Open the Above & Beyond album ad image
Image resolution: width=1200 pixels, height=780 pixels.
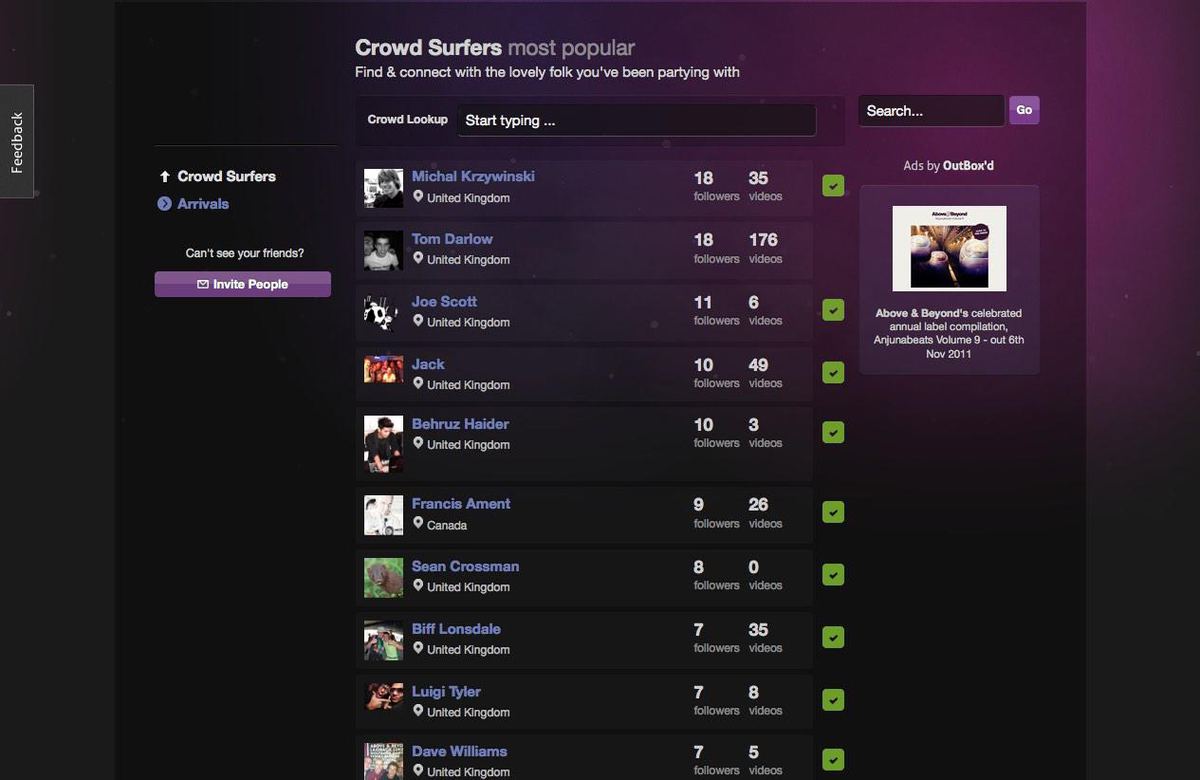[x=949, y=248]
